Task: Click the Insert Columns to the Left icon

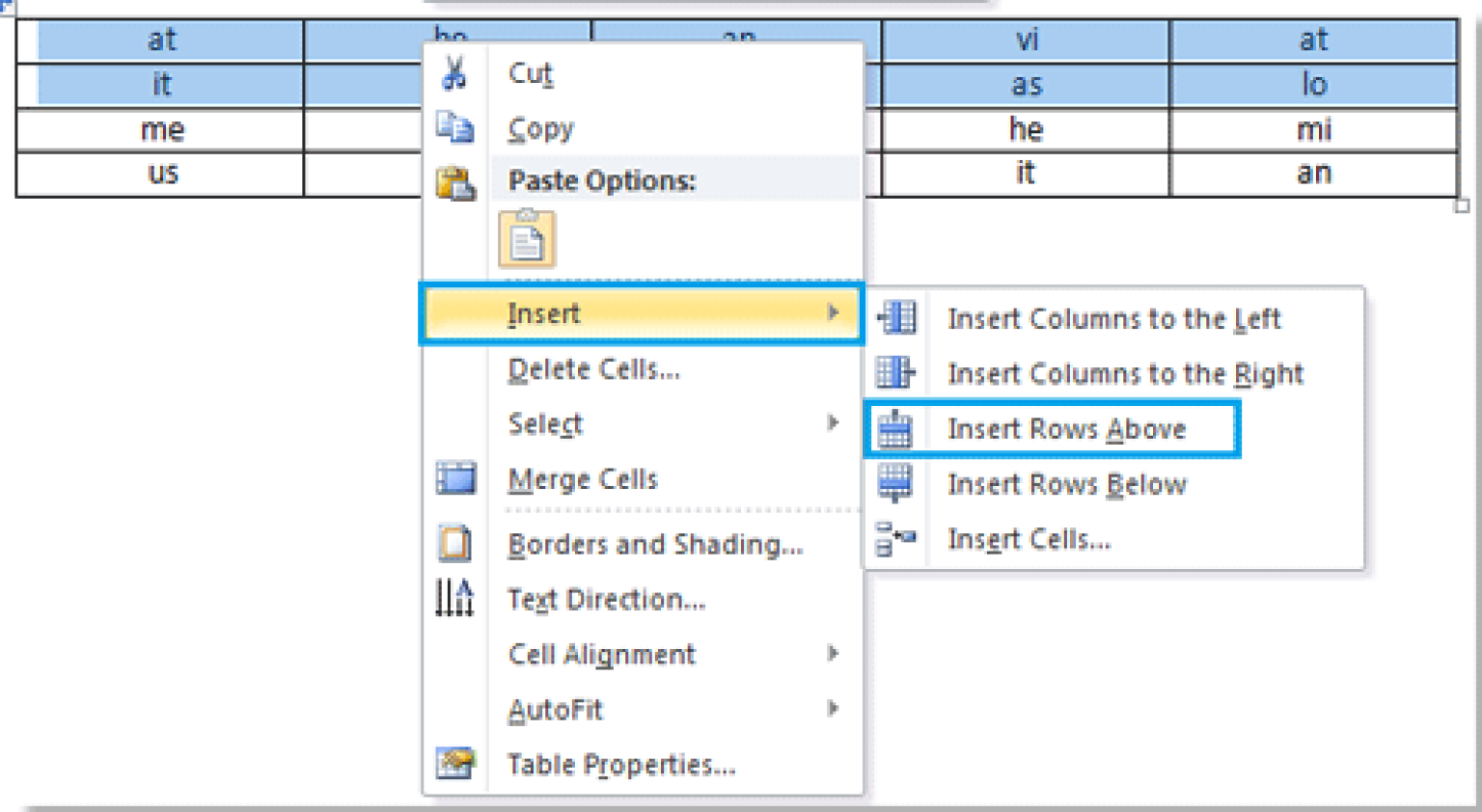Action: 897,318
